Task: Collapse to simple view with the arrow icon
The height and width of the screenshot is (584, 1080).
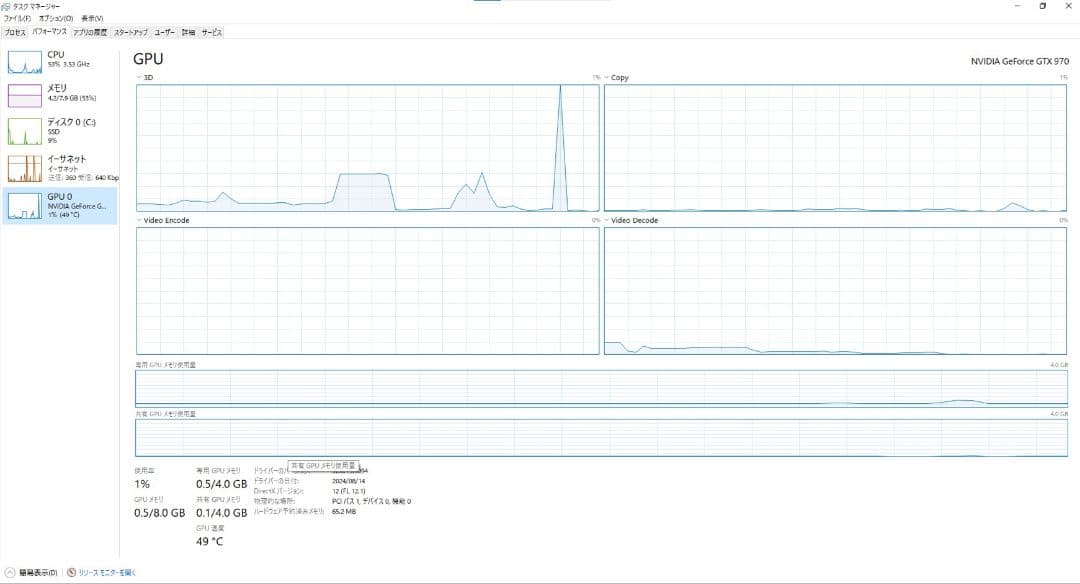Action: [x=10, y=573]
